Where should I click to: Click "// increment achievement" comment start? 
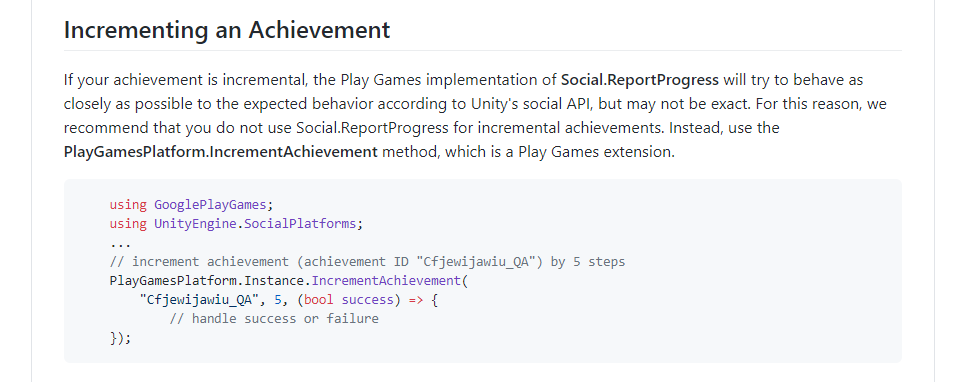(x=199, y=262)
